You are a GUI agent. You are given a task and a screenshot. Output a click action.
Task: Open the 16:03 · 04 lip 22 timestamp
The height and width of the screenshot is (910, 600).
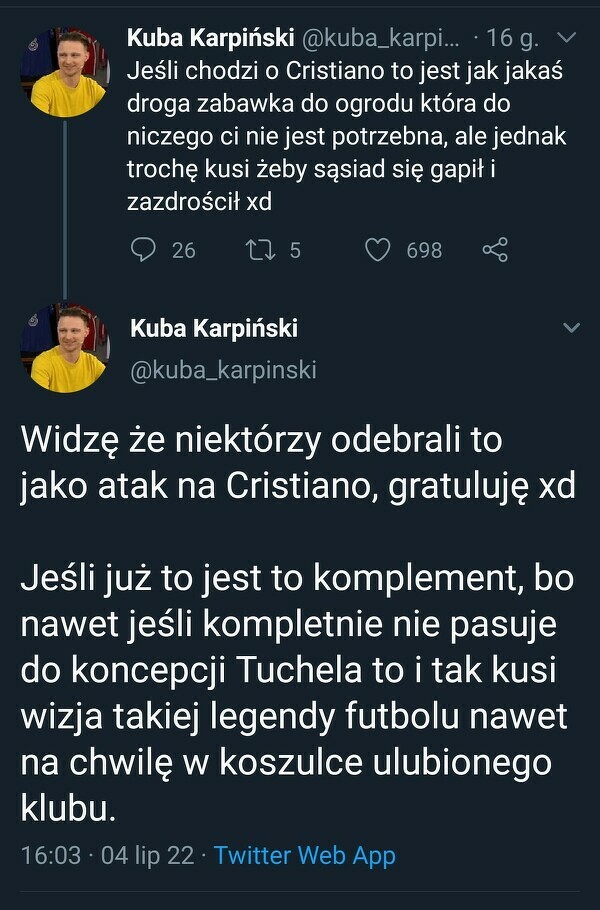point(106,856)
